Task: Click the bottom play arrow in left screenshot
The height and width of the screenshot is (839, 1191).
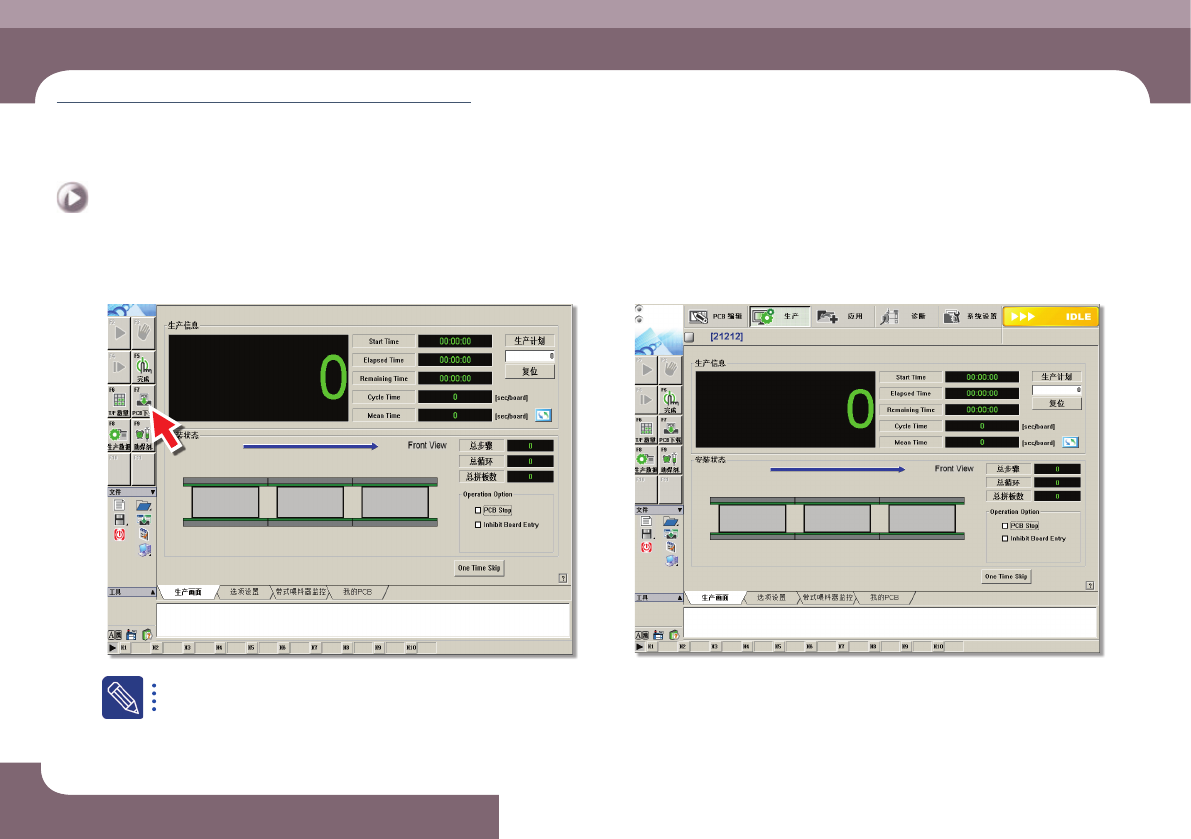Action: [112, 648]
